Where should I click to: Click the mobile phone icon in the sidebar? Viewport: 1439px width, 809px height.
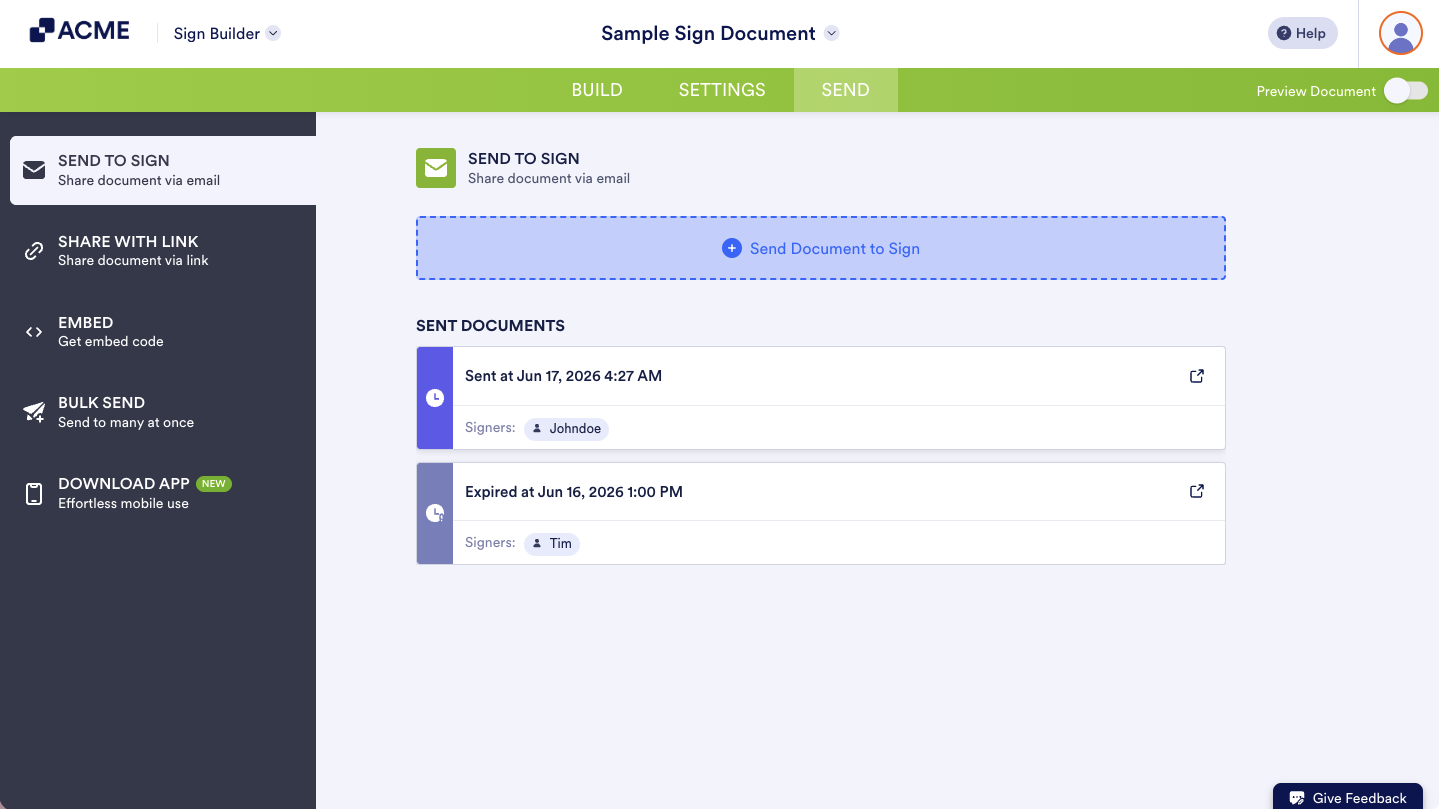34,494
